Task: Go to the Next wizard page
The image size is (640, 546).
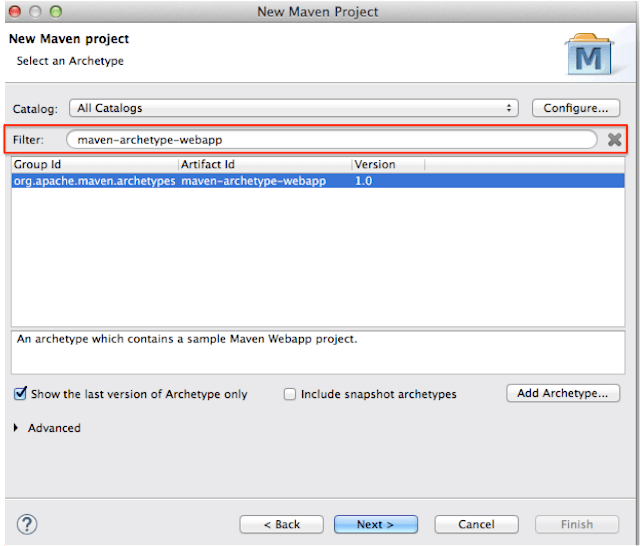Action: pos(375,524)
